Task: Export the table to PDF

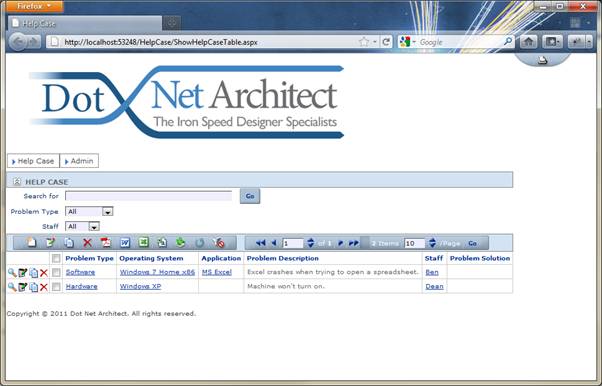Action: pyautogui.click(x=106, y=243)
